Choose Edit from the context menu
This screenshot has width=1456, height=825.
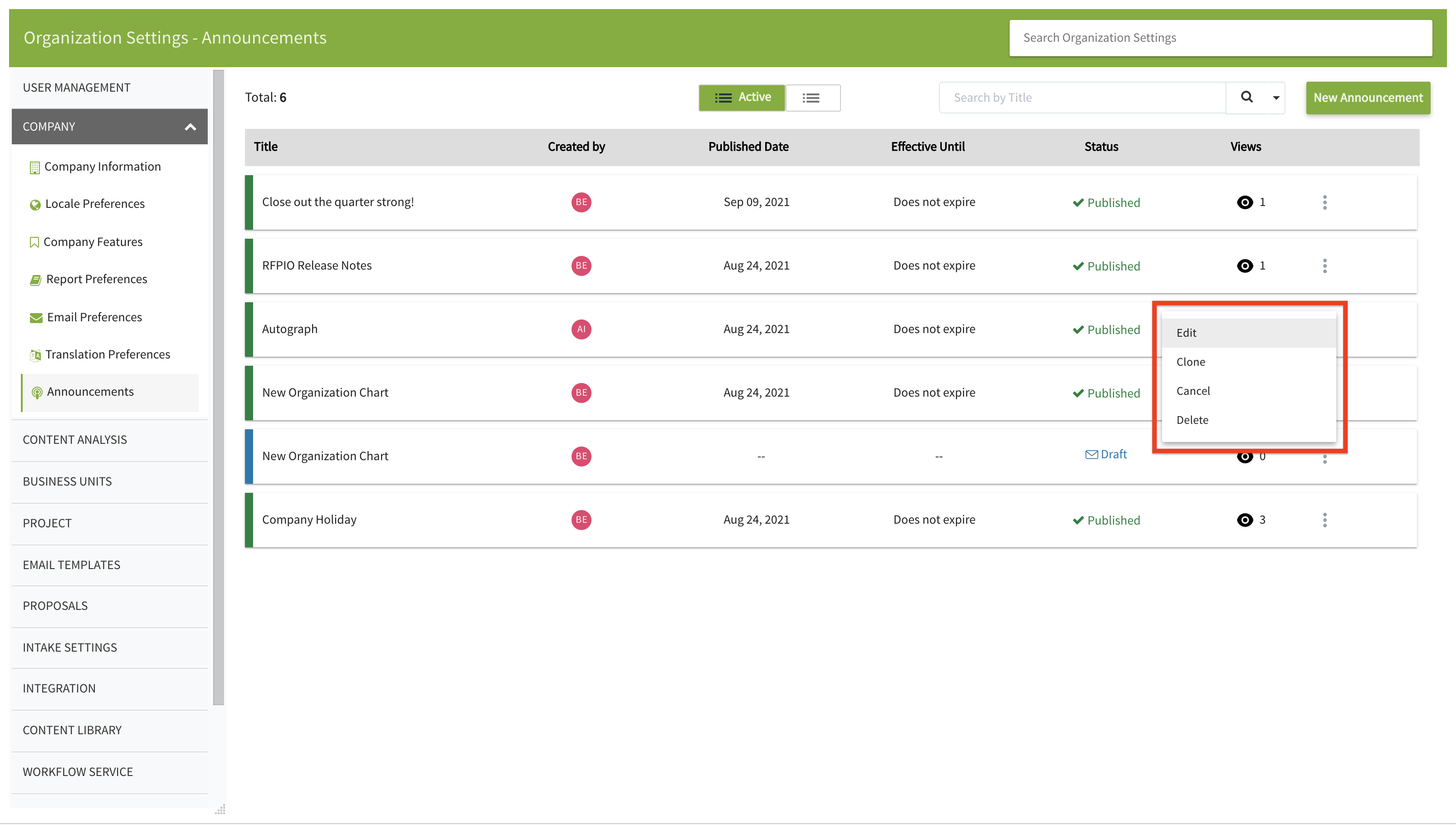(x=1248, y=333)
